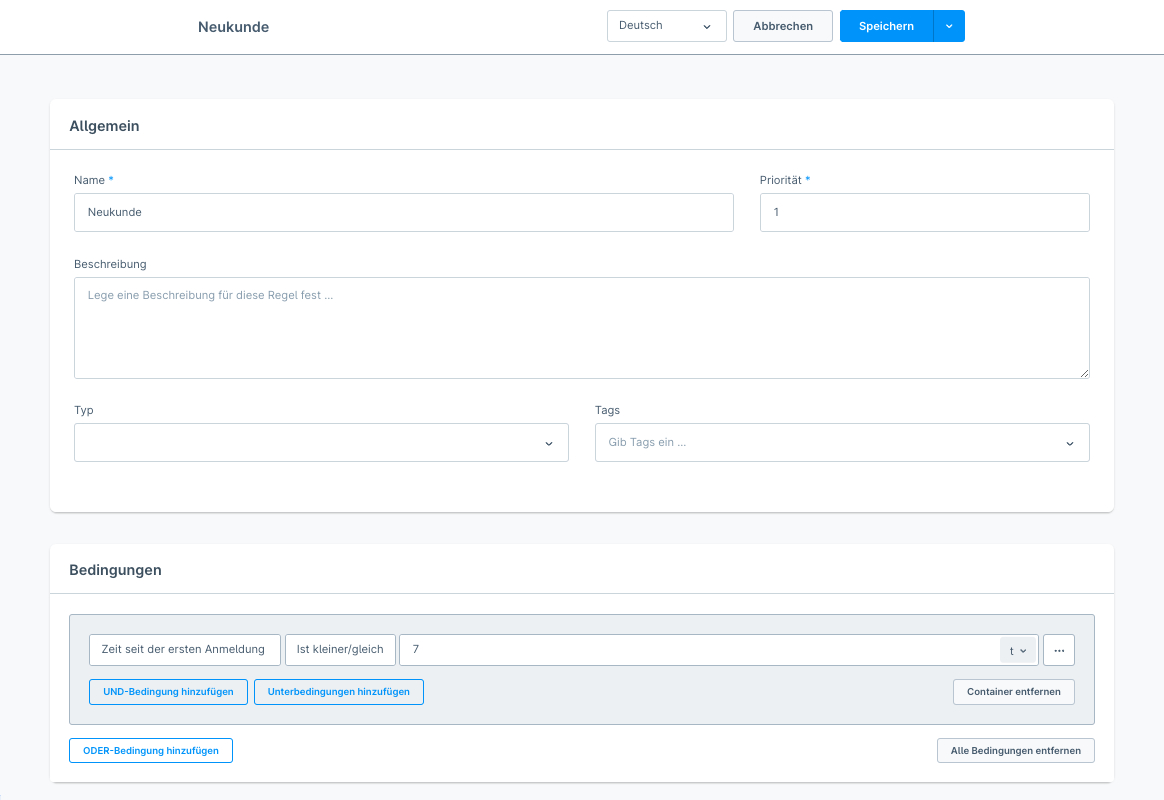Edit the condition value field showing 7
This screenshot has width=1164, height=800.
697,650
